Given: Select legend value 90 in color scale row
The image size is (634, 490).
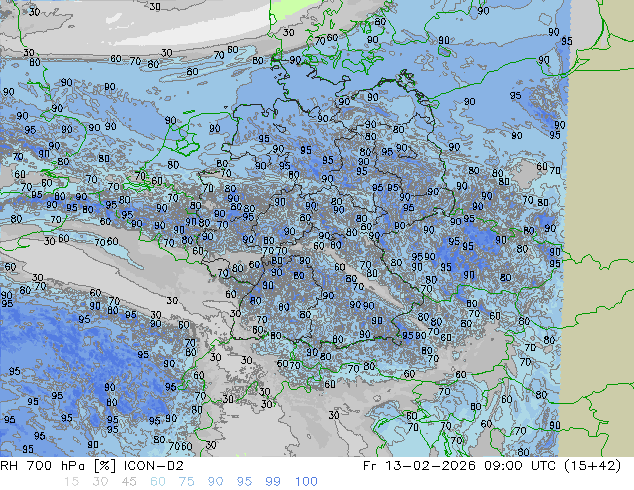Looking at the screenshot, I should (215, 482).
